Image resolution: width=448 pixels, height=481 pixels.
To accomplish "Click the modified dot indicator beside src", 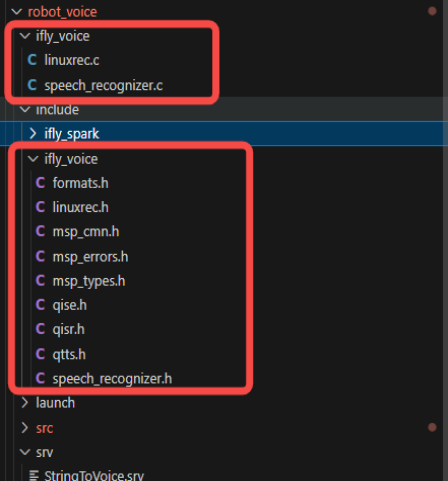I will click(x=432, y=427).
